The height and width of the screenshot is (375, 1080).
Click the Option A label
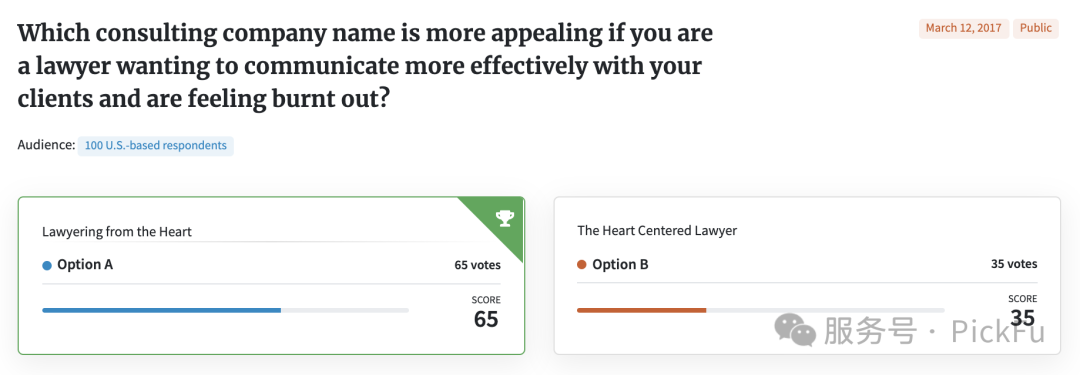85,265
